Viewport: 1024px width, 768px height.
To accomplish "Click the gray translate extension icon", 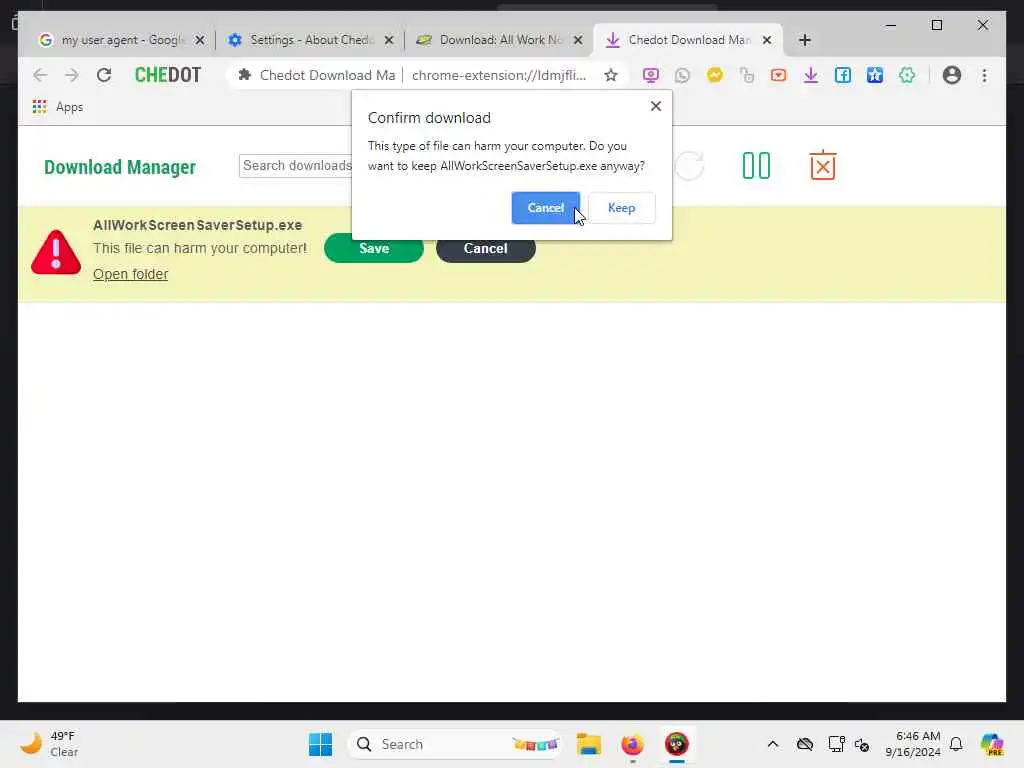I will tap(746, 75).
